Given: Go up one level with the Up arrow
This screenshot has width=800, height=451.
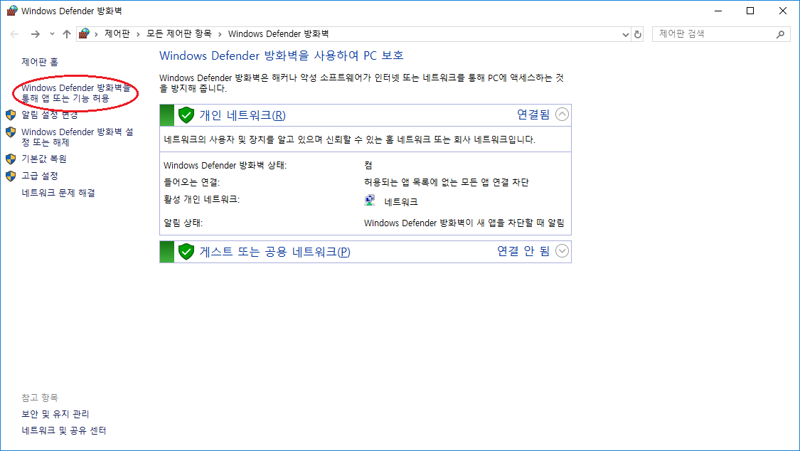Looking at the screenshot, I should (x=67, y=34).
